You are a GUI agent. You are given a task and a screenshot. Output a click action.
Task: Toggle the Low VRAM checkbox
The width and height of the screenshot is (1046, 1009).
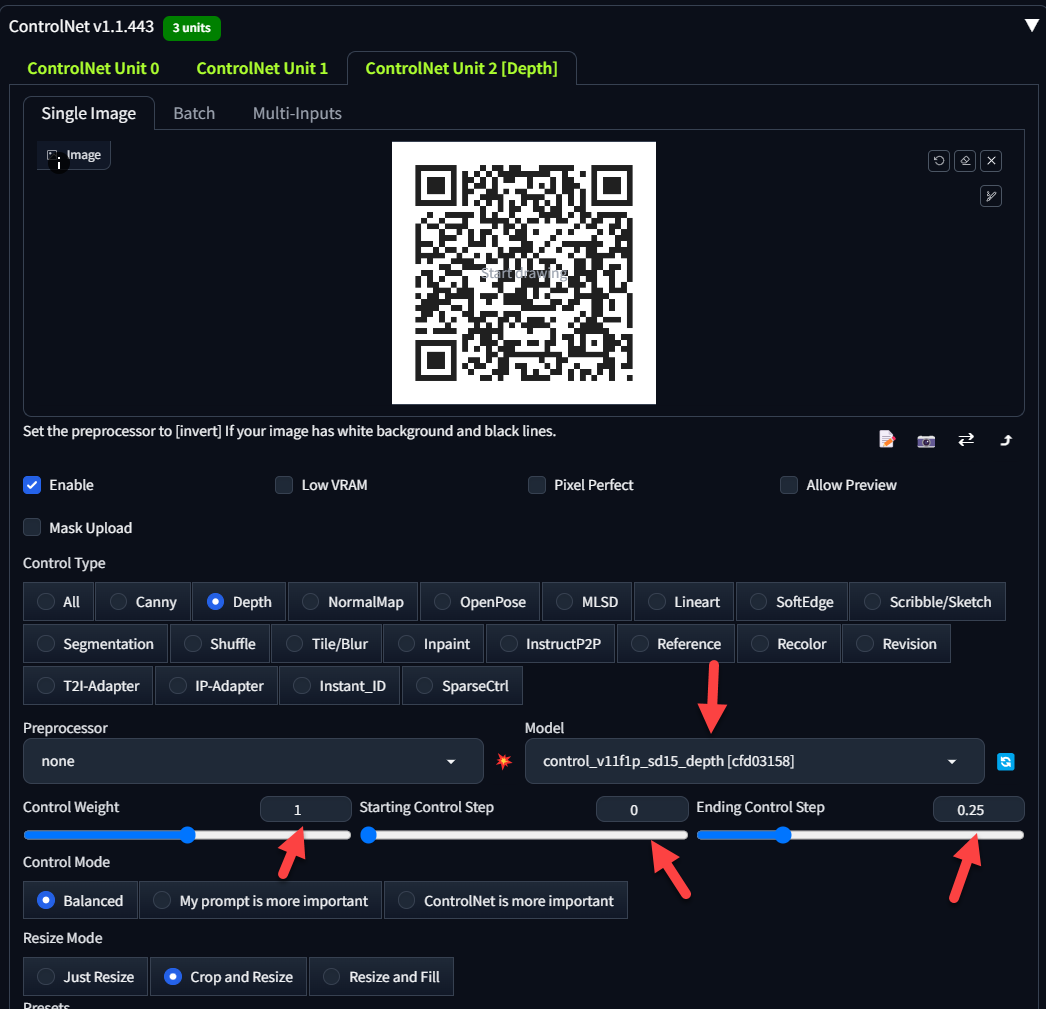click(284, 485)
